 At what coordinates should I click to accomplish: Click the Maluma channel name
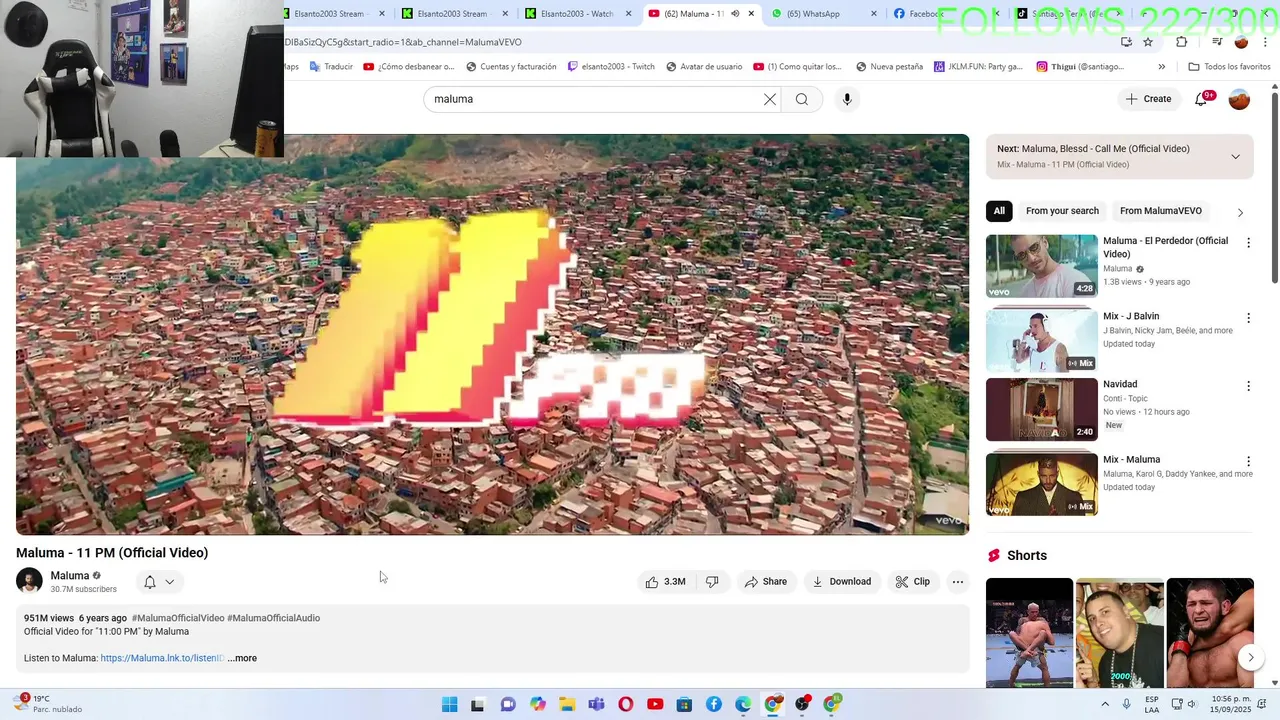pyautogui.click(x=70, y=576)
